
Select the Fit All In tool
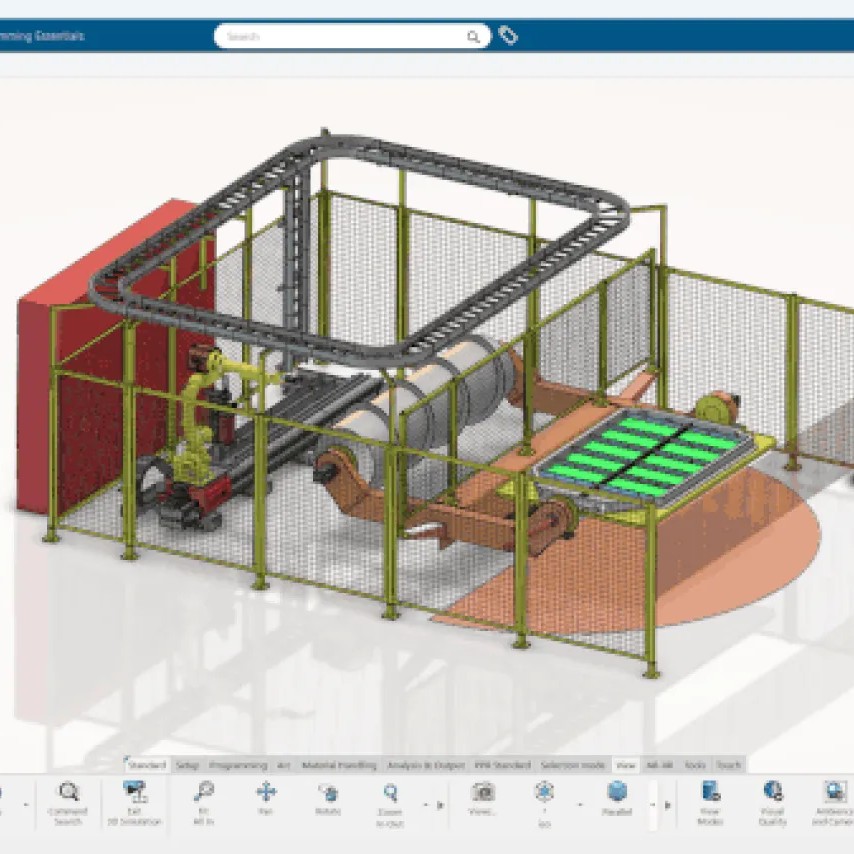[204, 793]
